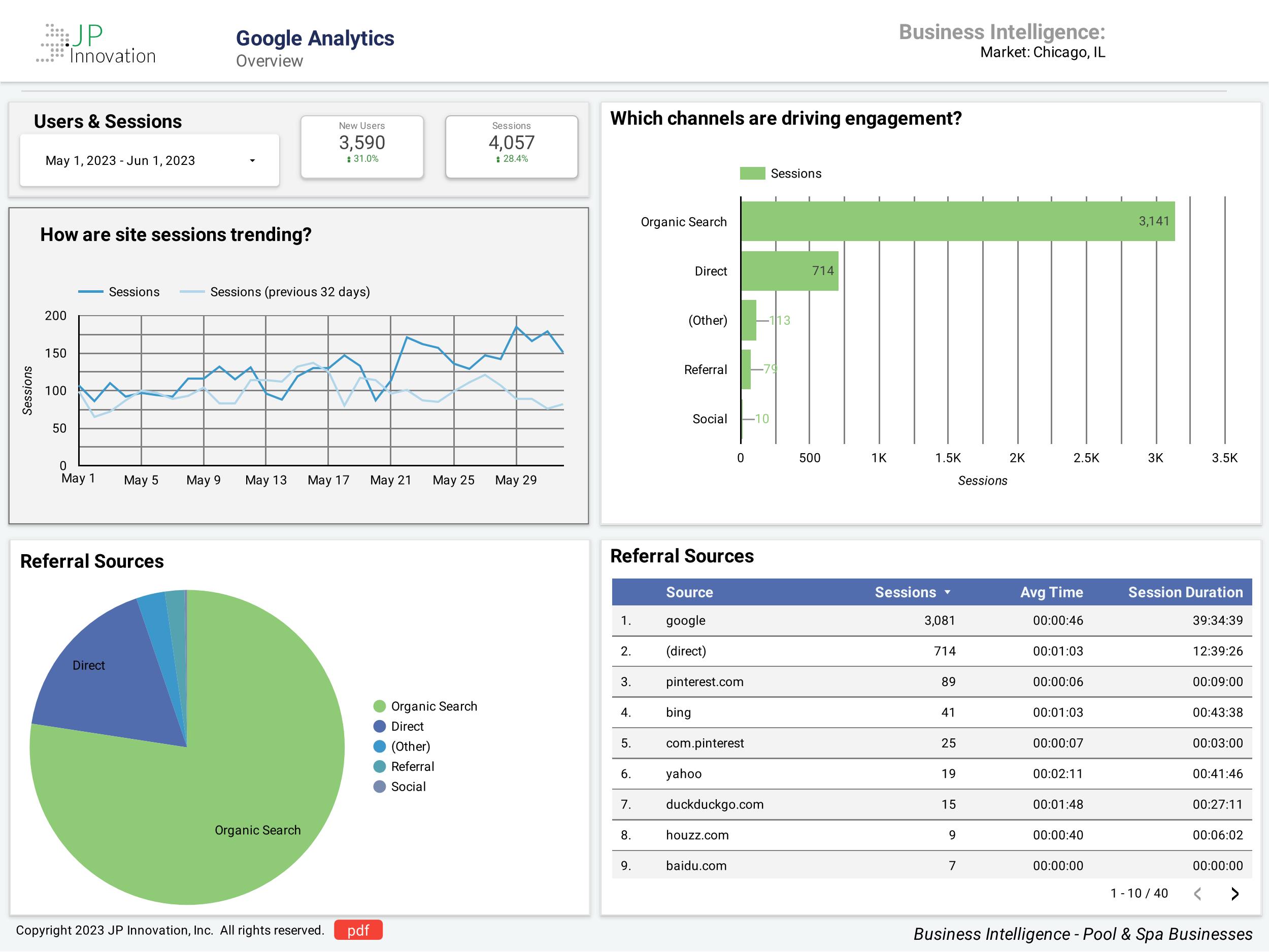The image size is (1269, 952).
Task: Click the Direct bar showing 714
Action: [789, 270]
